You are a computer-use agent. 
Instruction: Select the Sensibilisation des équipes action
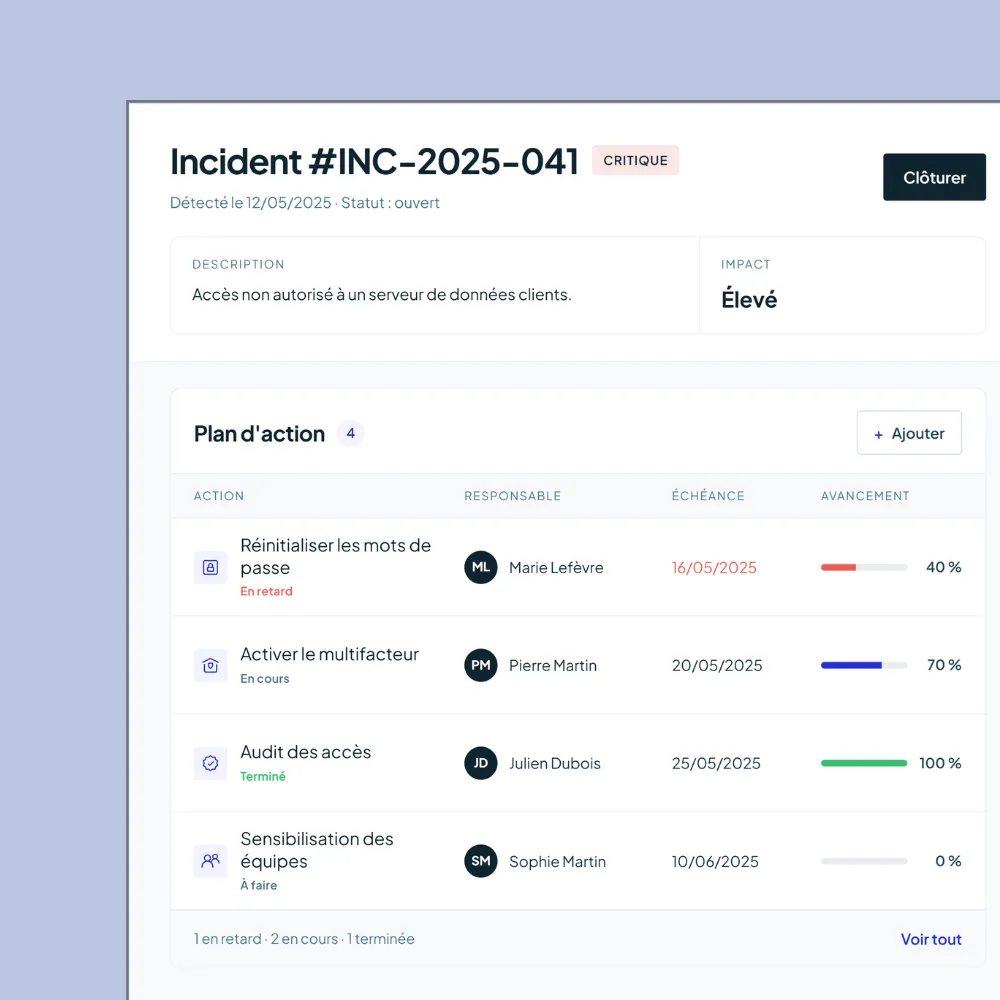coord(317,850)
